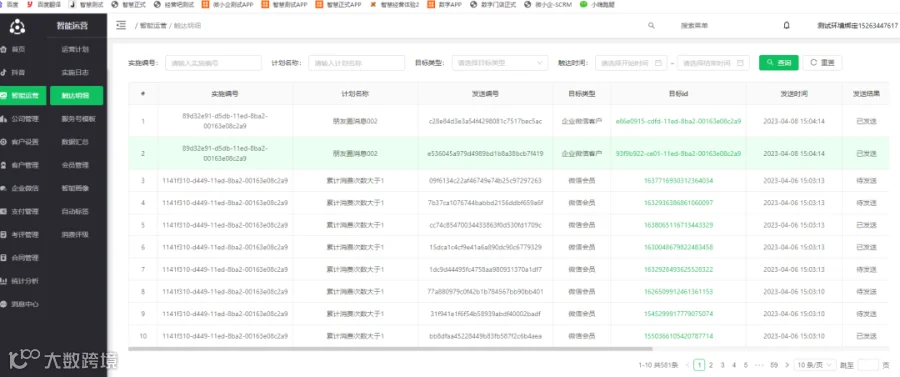
Task: Open 考评管理 in the sidebar
Action: click(25, 235)
